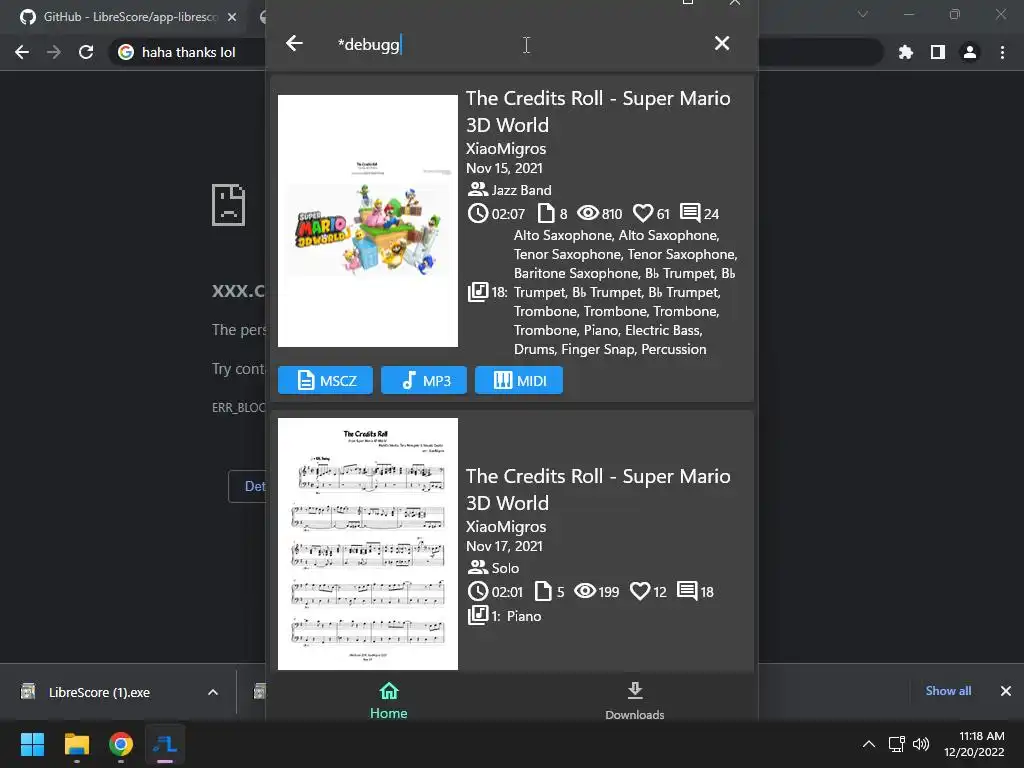Screen dimensions: 1024x768
Task: Open Chrome from taskbar
Action: 121,744
